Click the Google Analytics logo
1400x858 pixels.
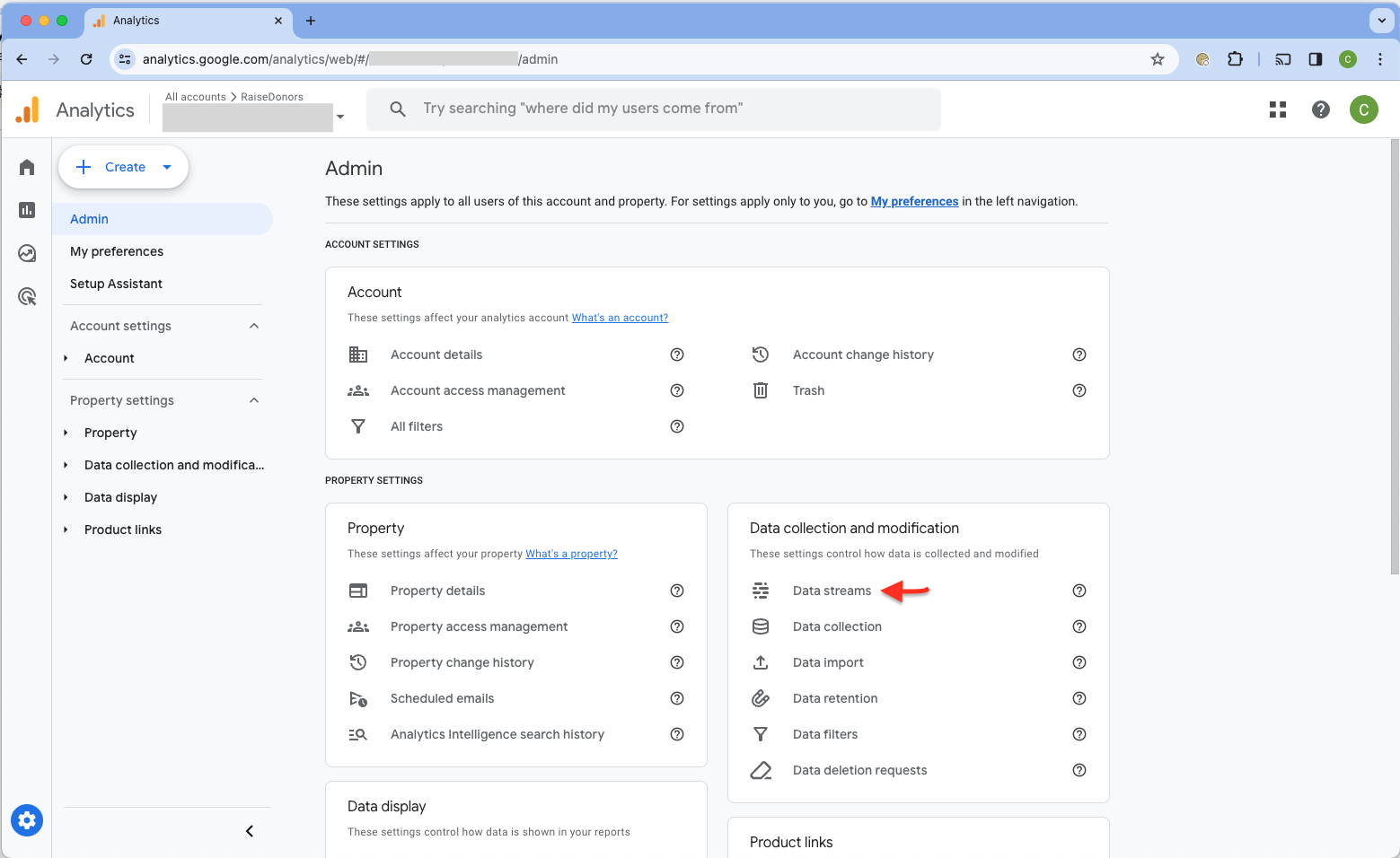[x=27, y=109]
